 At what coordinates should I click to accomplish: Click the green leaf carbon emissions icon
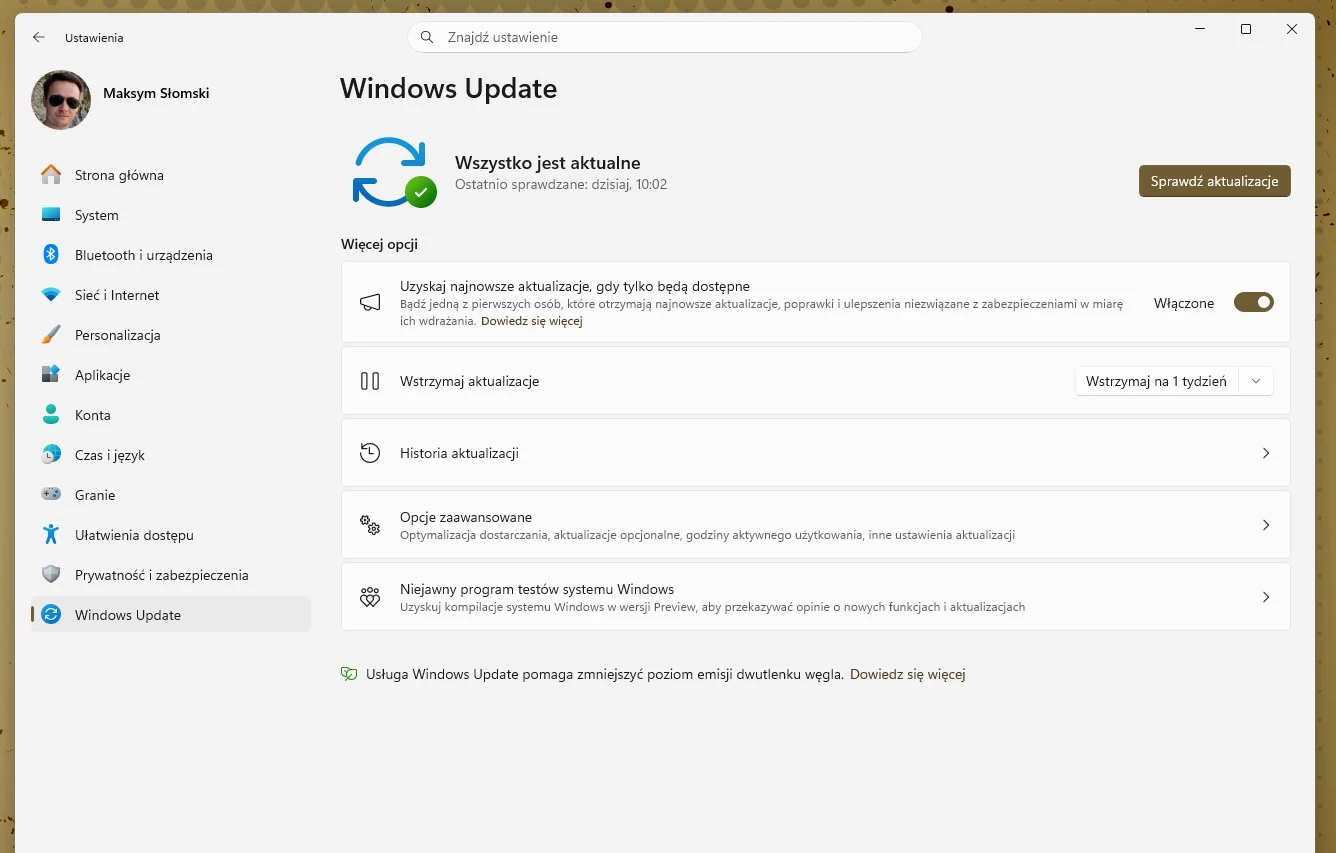(349, 674)
